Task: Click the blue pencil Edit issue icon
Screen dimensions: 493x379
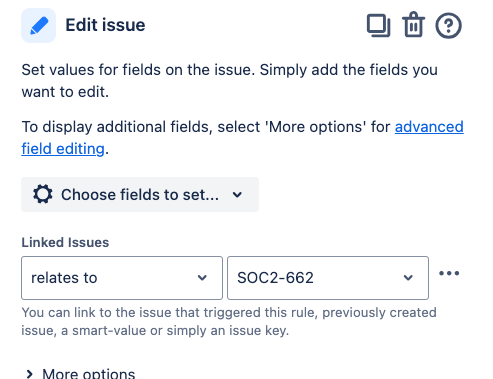Action: click(x=38, y=25)
